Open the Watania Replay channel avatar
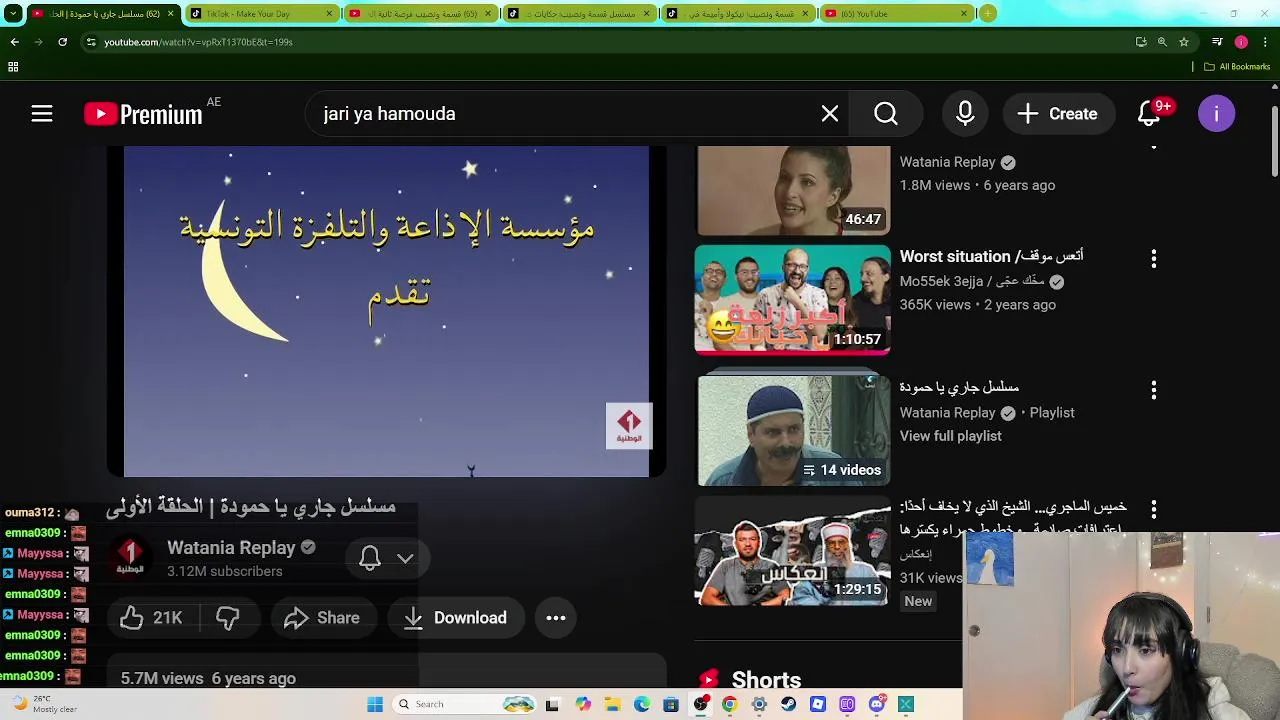 coord(129,557)
